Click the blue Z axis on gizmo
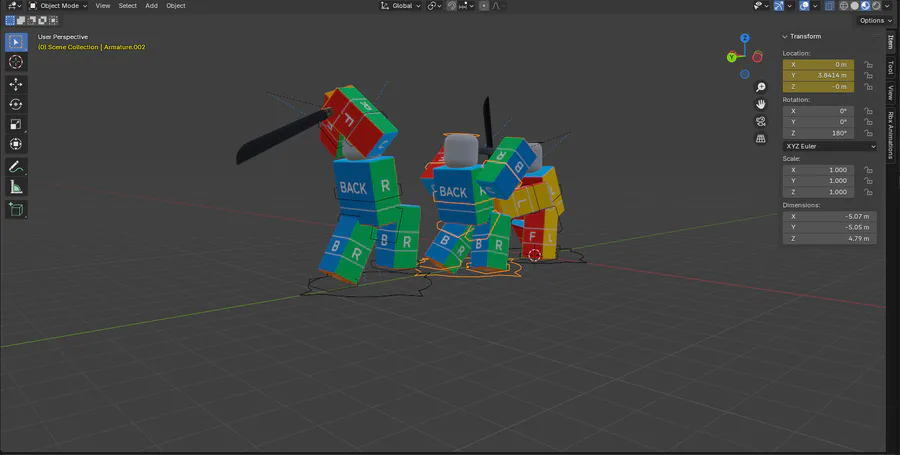The image size is (900, 455). click(744, 38)
